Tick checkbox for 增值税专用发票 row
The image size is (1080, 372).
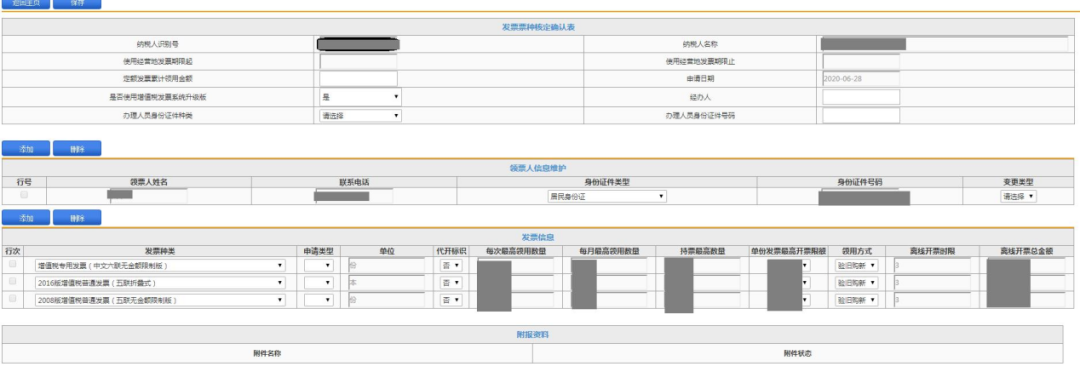click(x=12, y=265)
